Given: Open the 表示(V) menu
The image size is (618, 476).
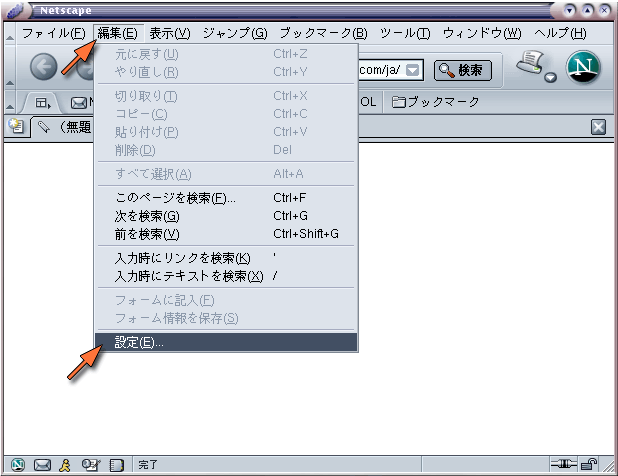Looking at the screenshot, I should coord(170,33).
